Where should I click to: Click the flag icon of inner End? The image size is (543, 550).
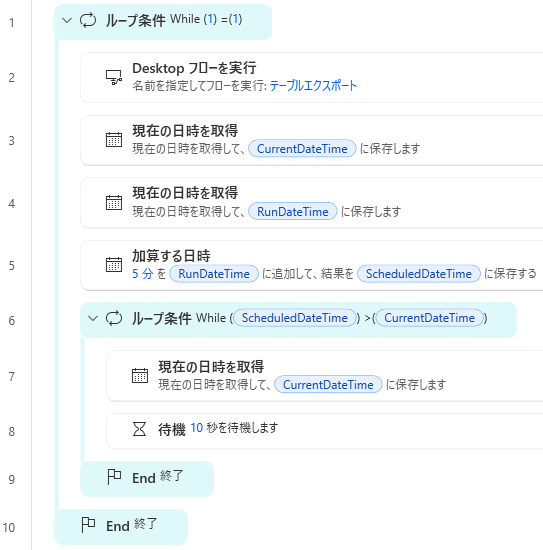coord(114,477)
